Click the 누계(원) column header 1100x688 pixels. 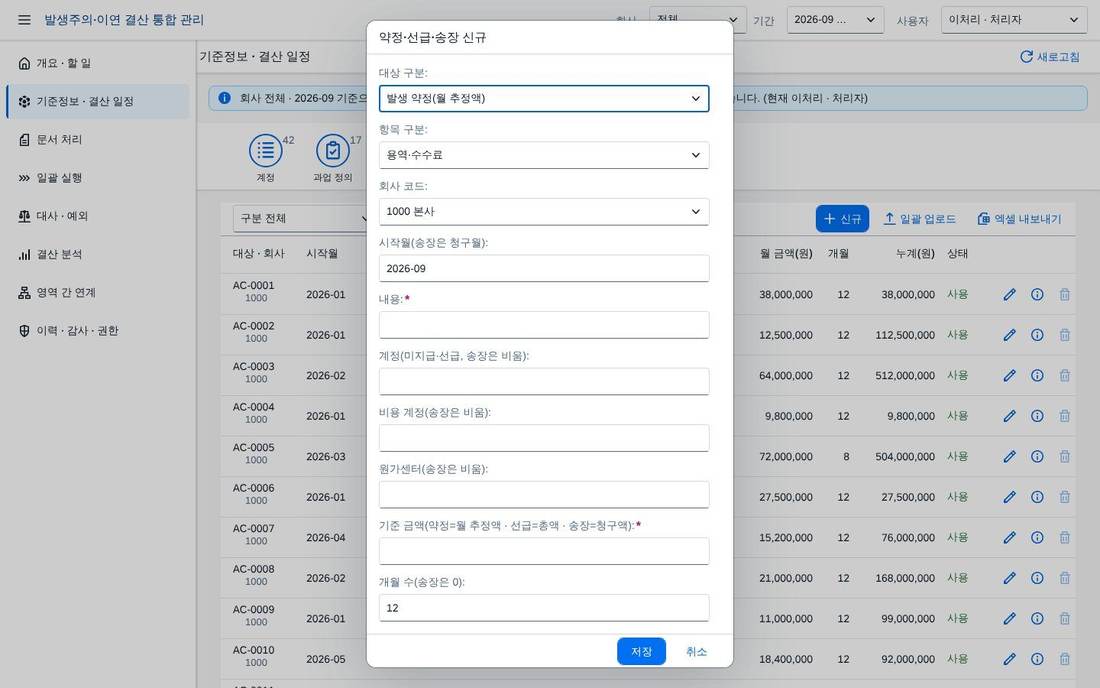coord(915,253)
